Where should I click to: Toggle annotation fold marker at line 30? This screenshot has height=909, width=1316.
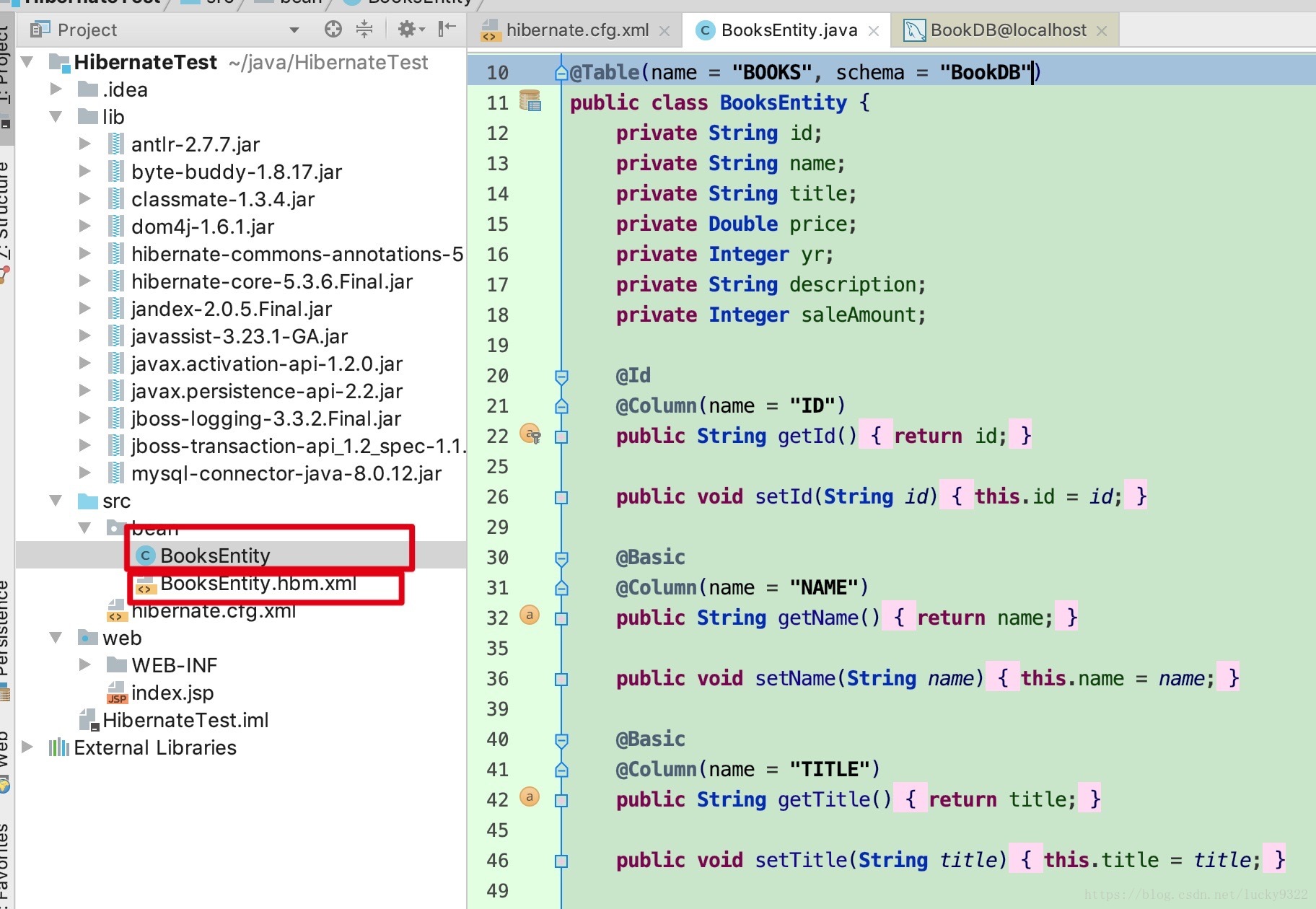point(561,558)
